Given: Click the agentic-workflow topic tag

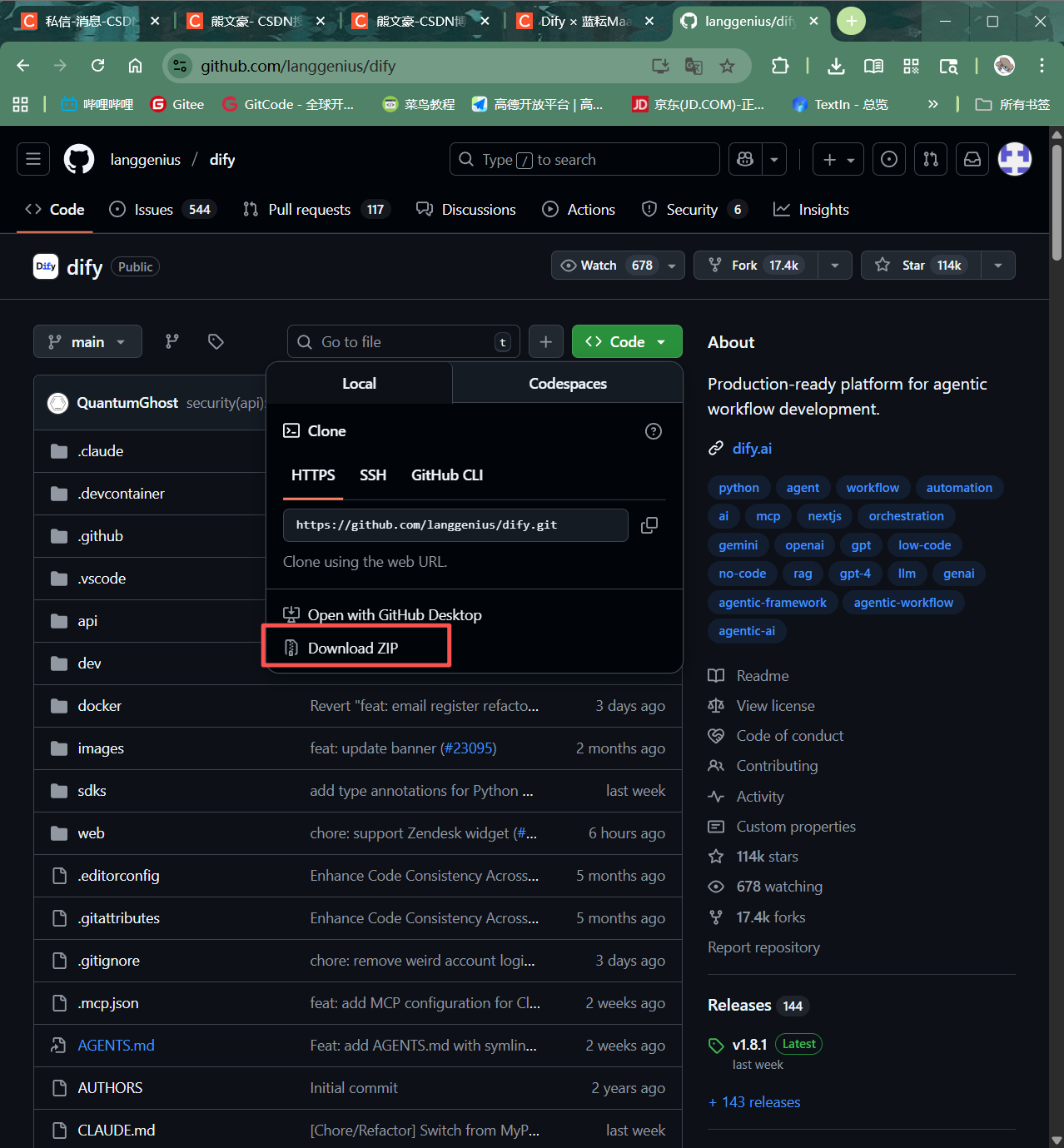Looking at the screenshot, I should click(x=903, y=603).
